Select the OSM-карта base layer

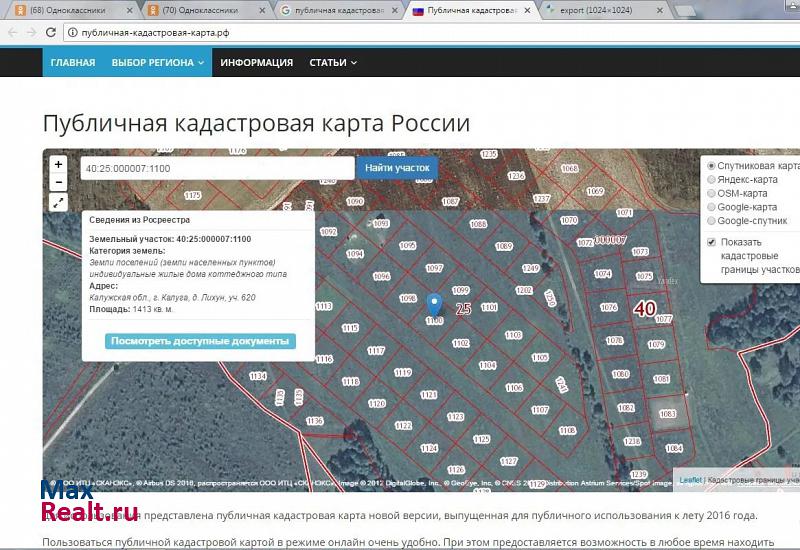[711, 193]
